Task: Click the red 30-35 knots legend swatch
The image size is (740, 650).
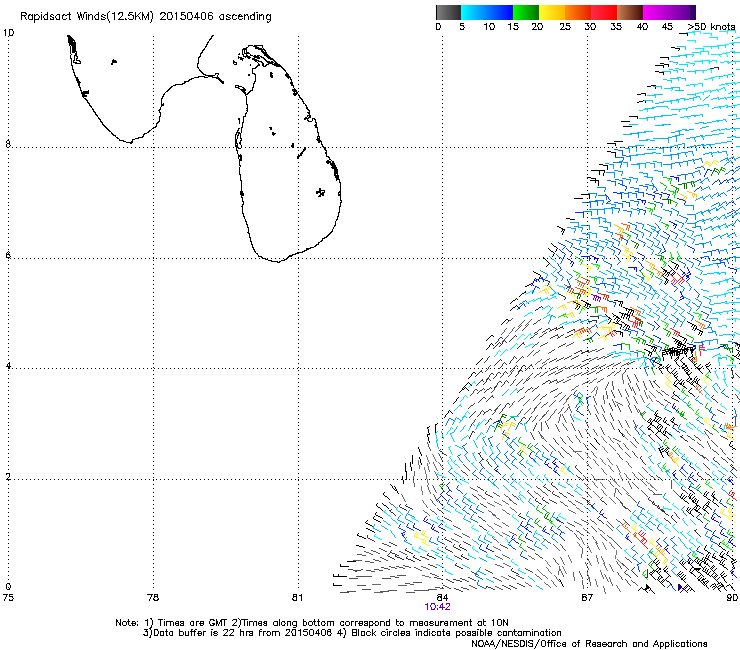Action: click(x=604, y=12)
